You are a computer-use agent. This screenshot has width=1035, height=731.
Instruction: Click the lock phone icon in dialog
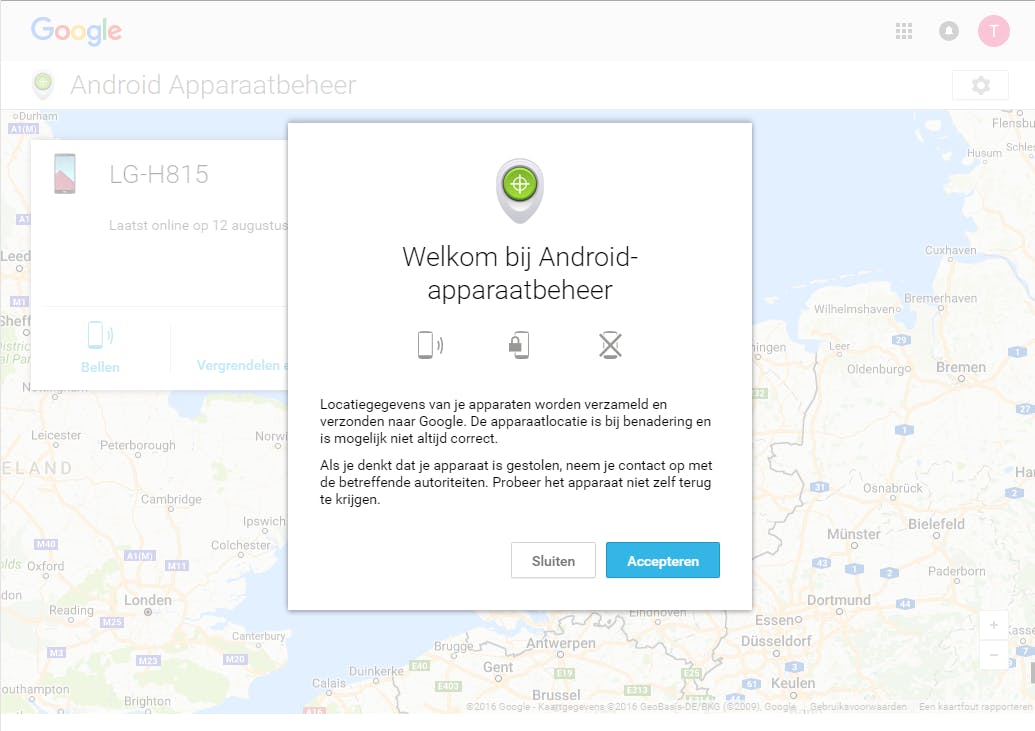519,345
